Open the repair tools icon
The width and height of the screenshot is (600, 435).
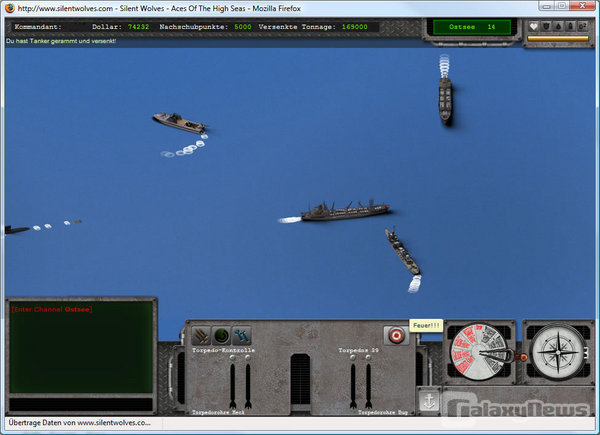tap(241, 336)
